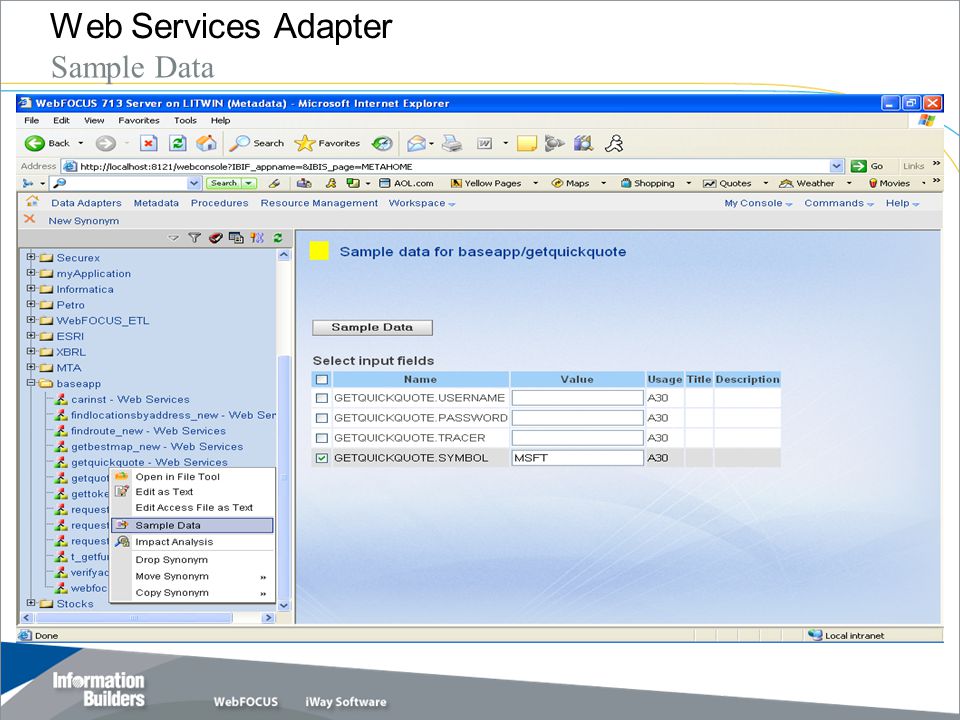Open the Favorites star panel

pyautogui.click(x=304, y=143)
